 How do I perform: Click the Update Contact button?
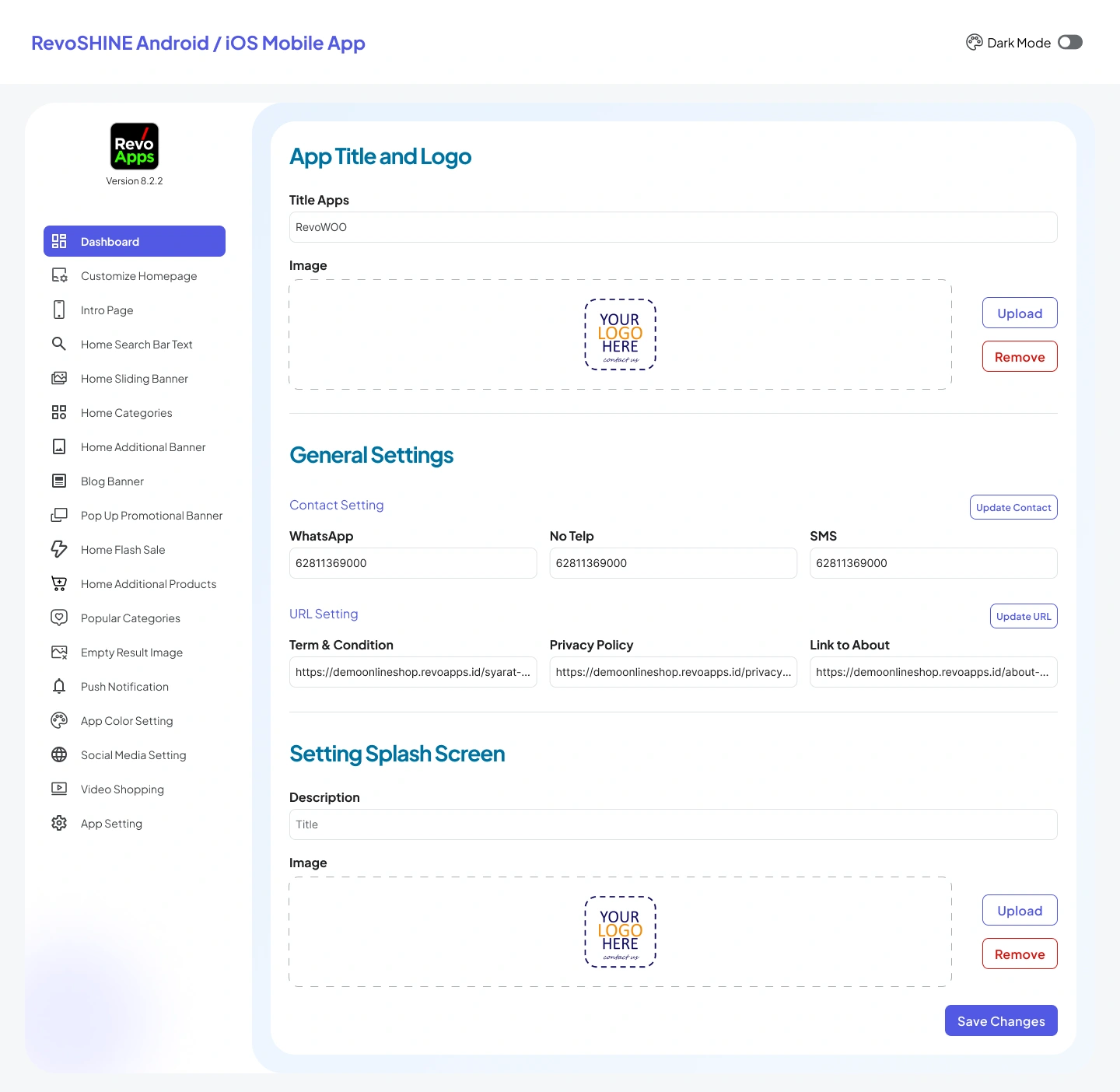(x=1013, y=507)
